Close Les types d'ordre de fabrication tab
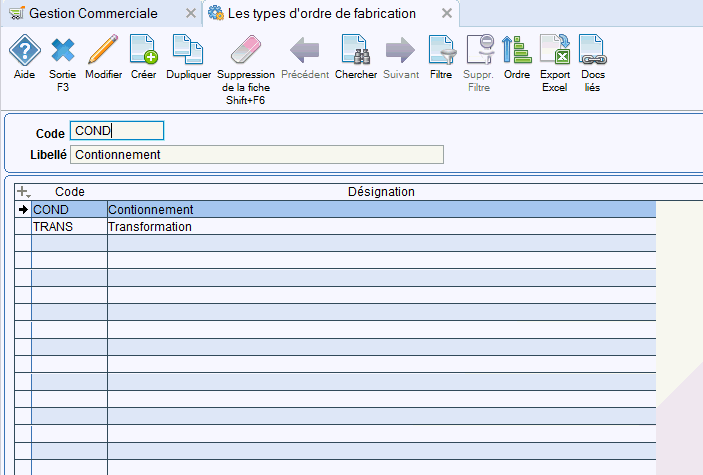This screenshot has width=703, height=475. pos(447,13)
